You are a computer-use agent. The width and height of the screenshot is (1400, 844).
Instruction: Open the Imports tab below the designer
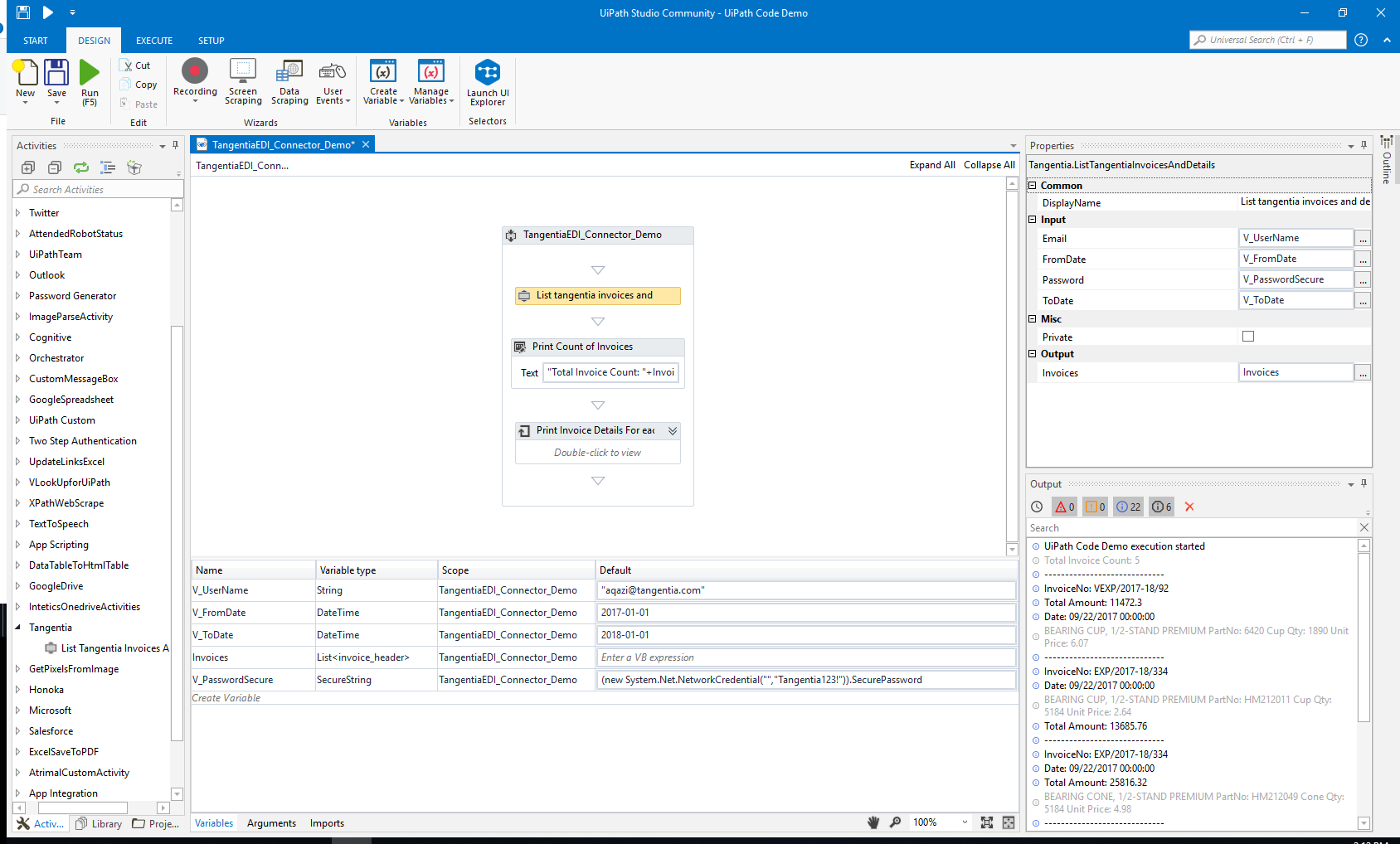pos(327,823)
